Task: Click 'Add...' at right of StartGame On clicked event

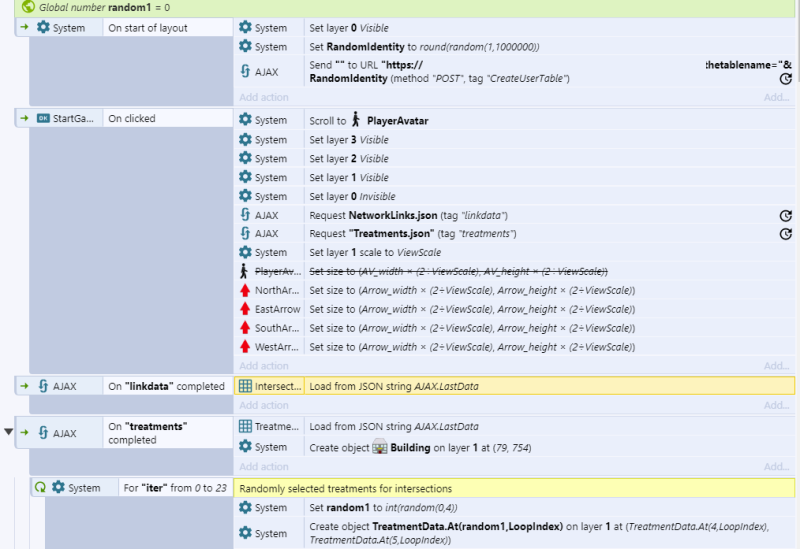Action: pos(777,366)
